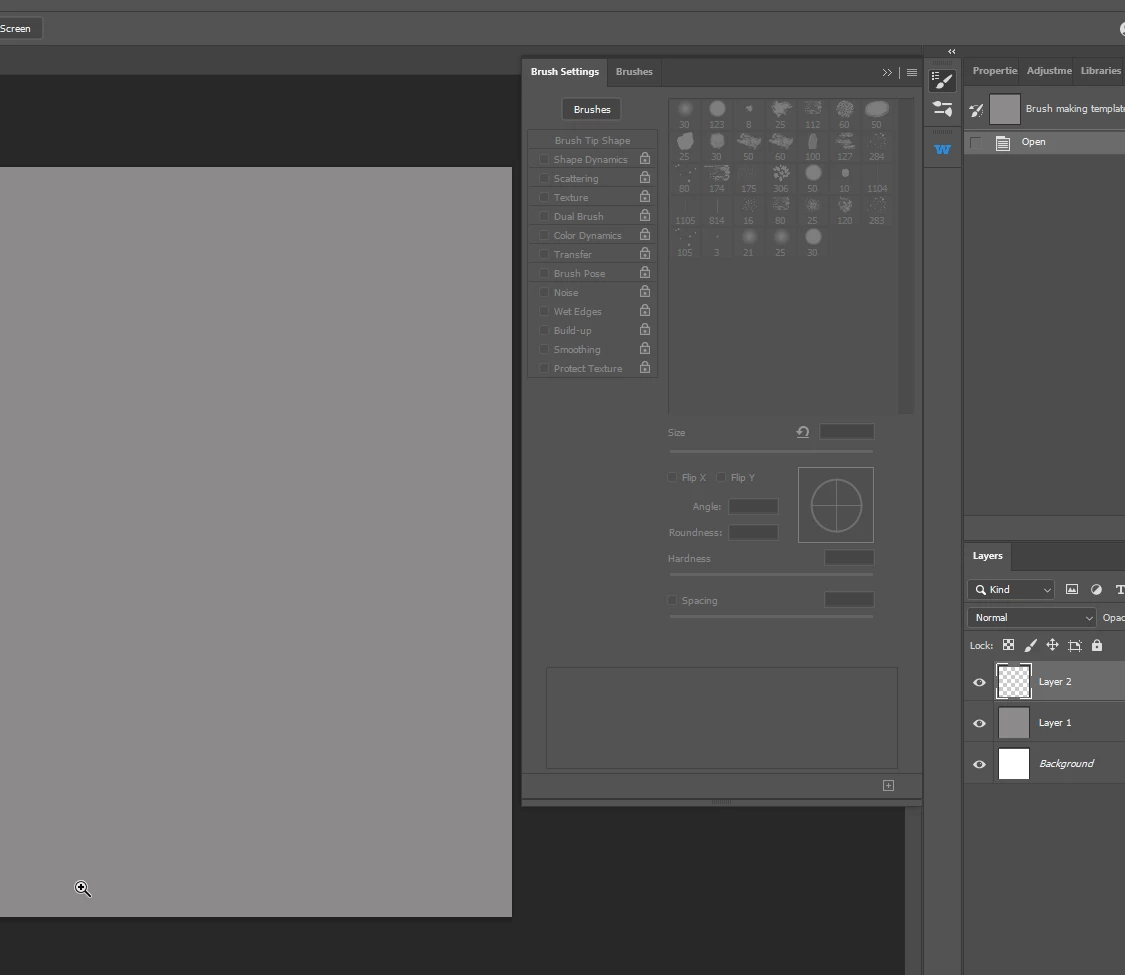Toggle Spacing checkbox
Viewport: 1125px width, 975px height.
[x=672, y=600]
